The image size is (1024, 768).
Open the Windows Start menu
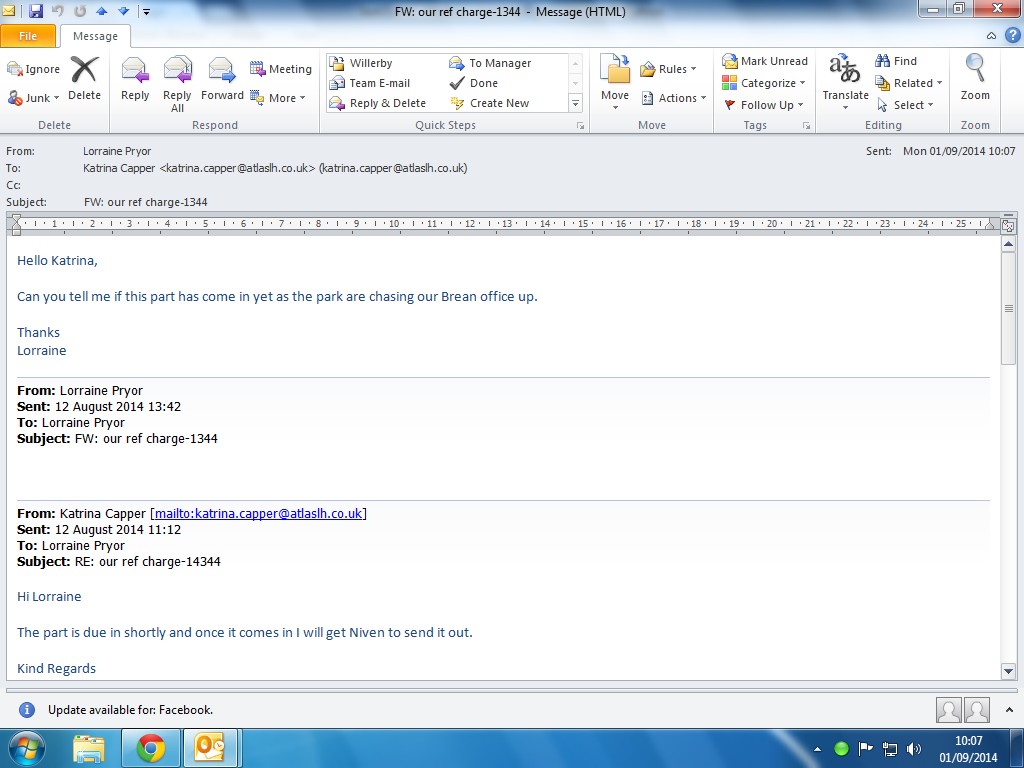[26, 748]
